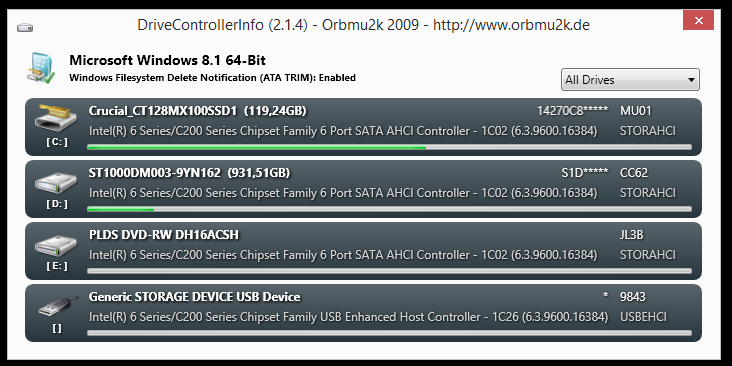Click the arrow on the All Drives combo box
This screenshot has width=732, height=366.
[691, 80]
